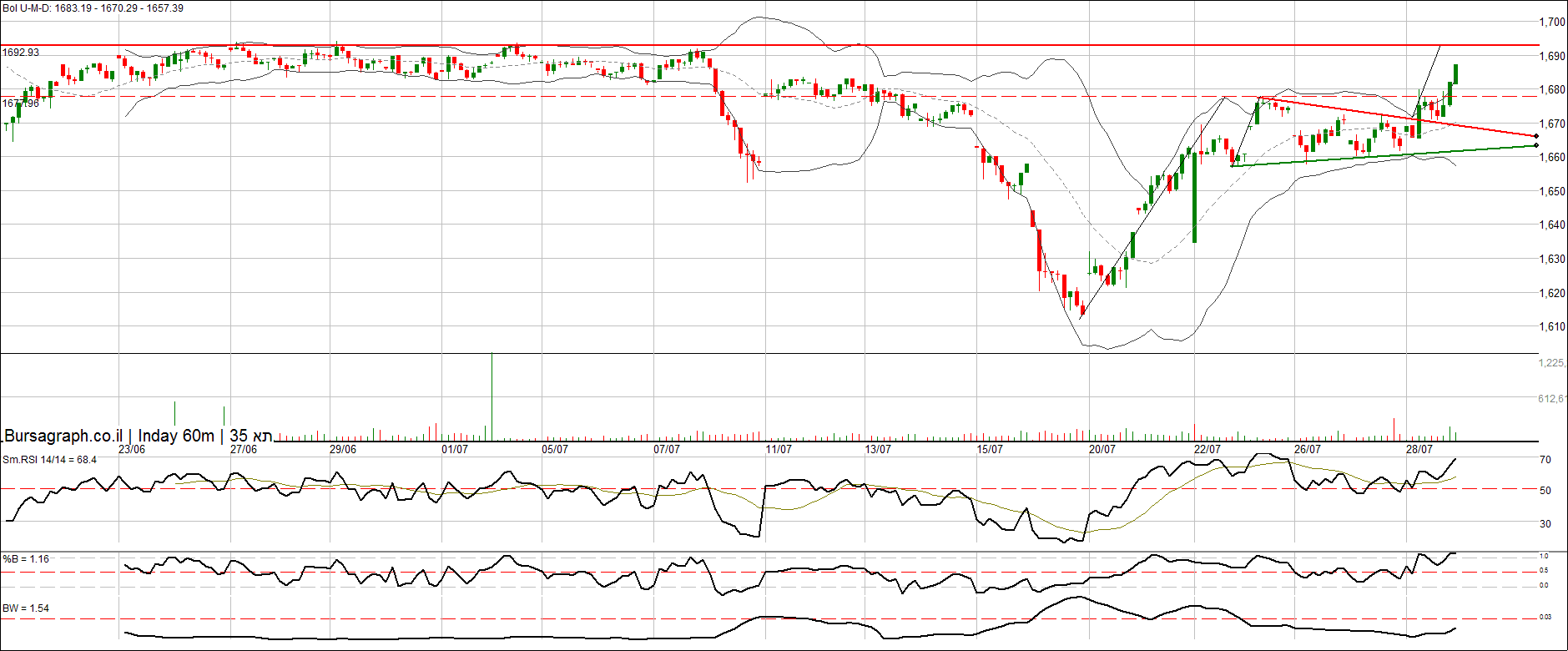Viewport: 1568px width, 651px height.
Task: Click the 1,650 price axis label
Action: click(x=1551, y=192)
